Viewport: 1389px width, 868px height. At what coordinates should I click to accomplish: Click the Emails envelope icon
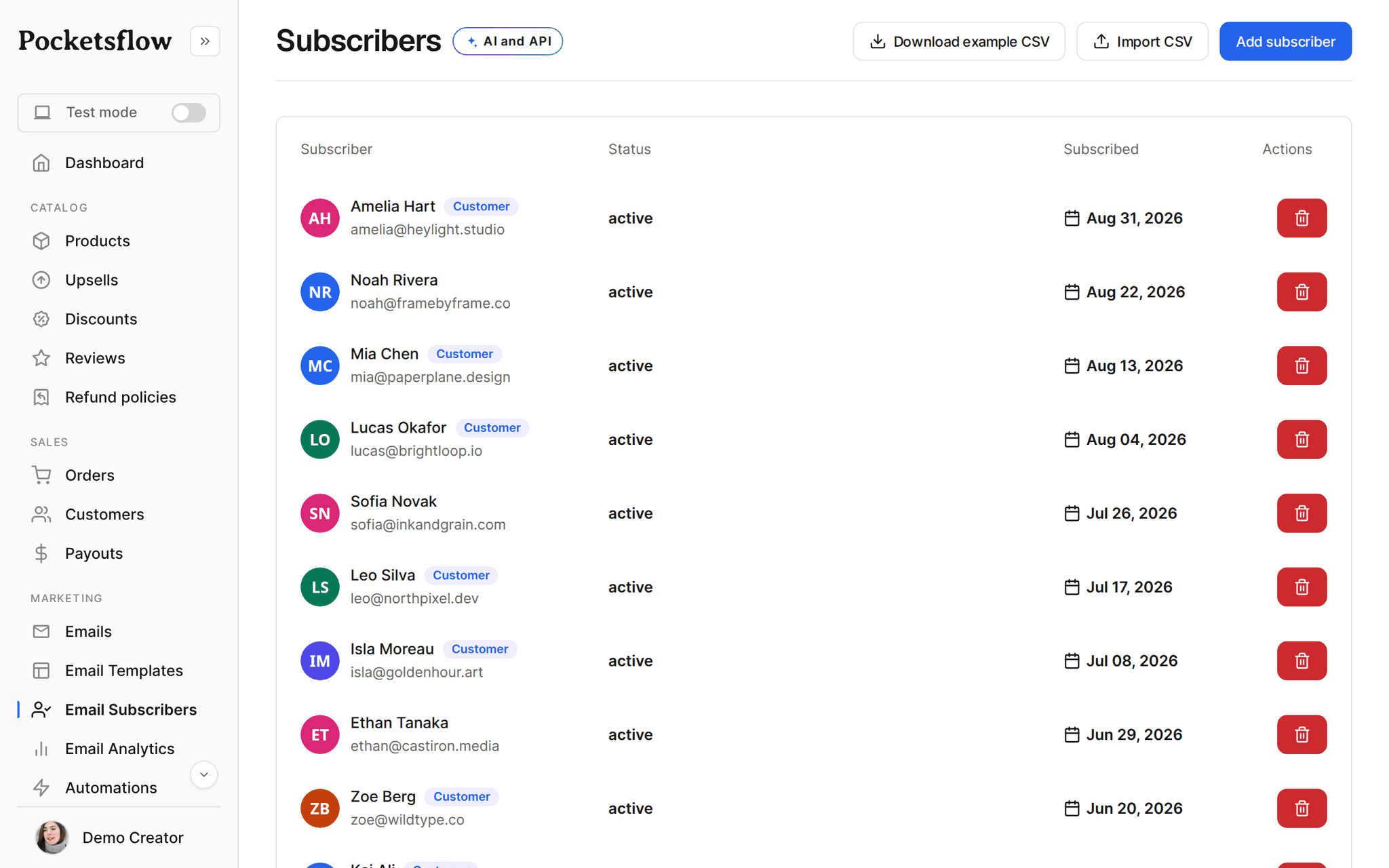point(41,631)
